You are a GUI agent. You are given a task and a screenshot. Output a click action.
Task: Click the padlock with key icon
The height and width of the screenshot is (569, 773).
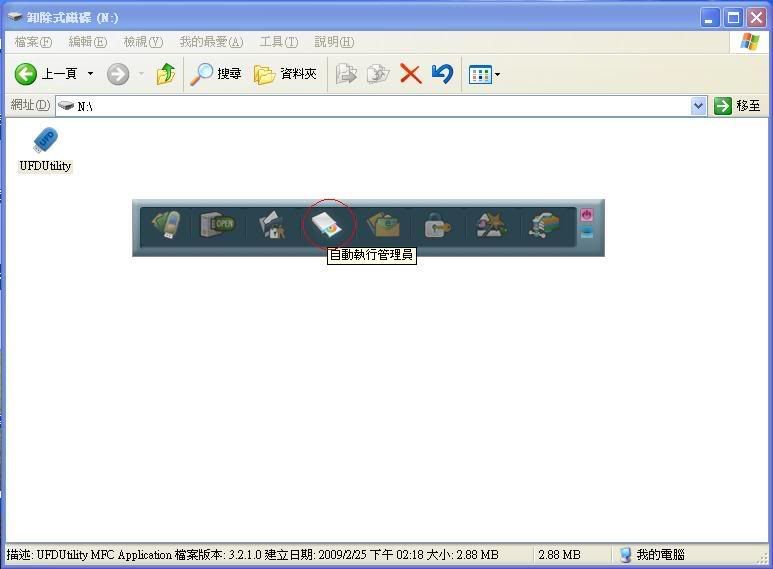436,226
